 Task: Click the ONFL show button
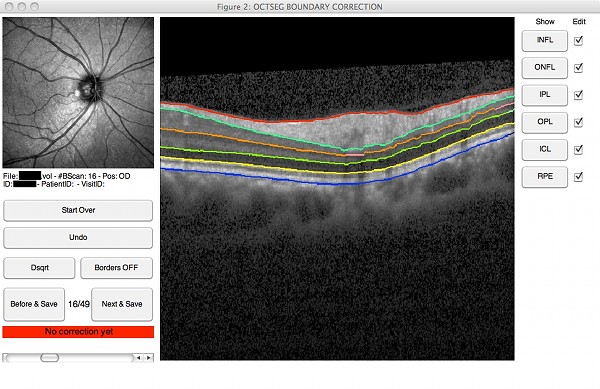pyautogui.click(x=545, y=68)
